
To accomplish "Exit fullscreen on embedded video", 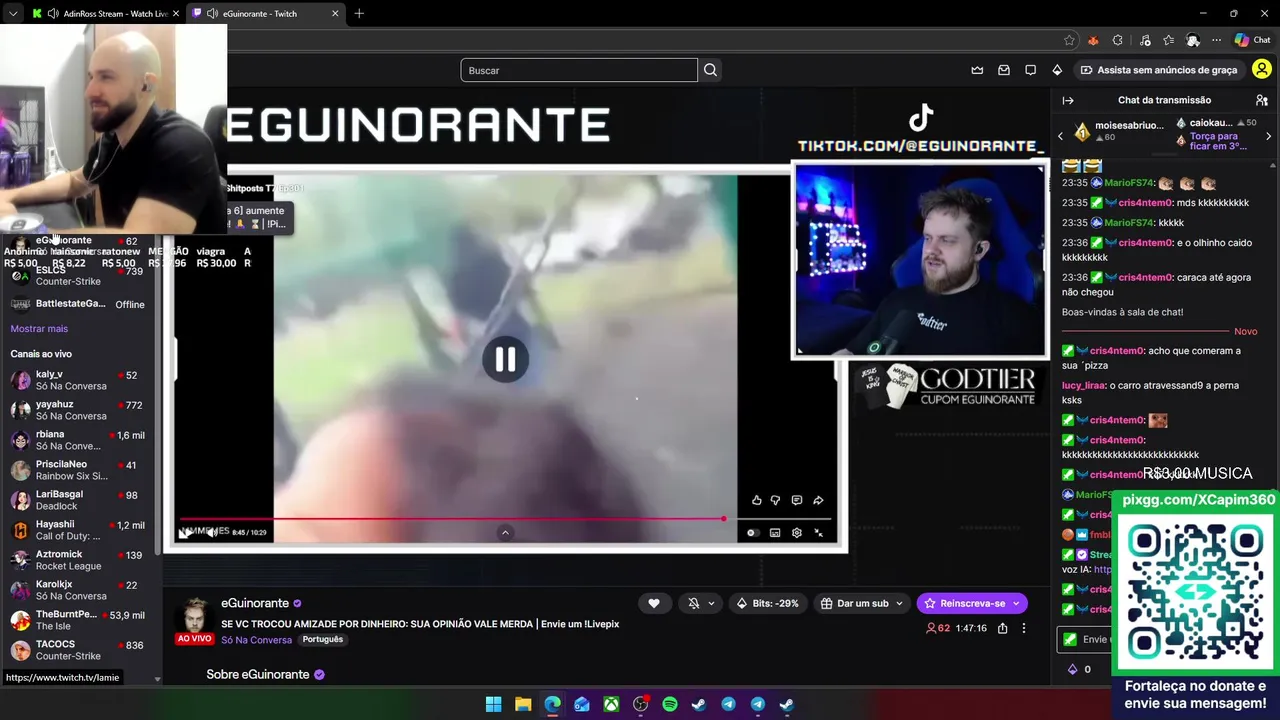I will 819,533.
